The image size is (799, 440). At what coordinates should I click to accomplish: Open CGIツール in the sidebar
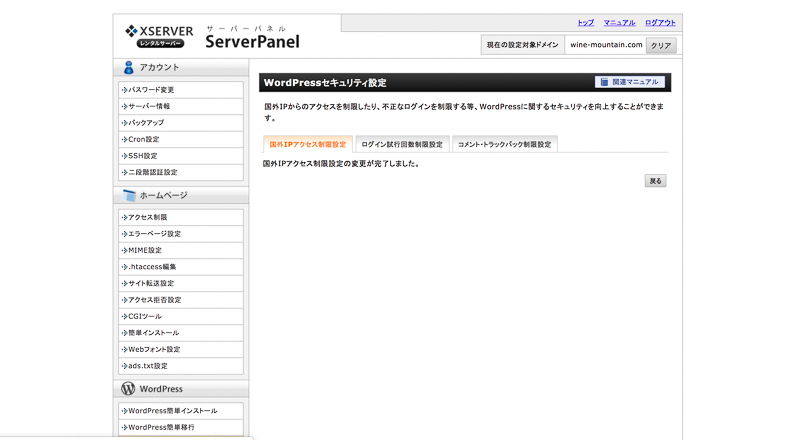pos(181,317)
